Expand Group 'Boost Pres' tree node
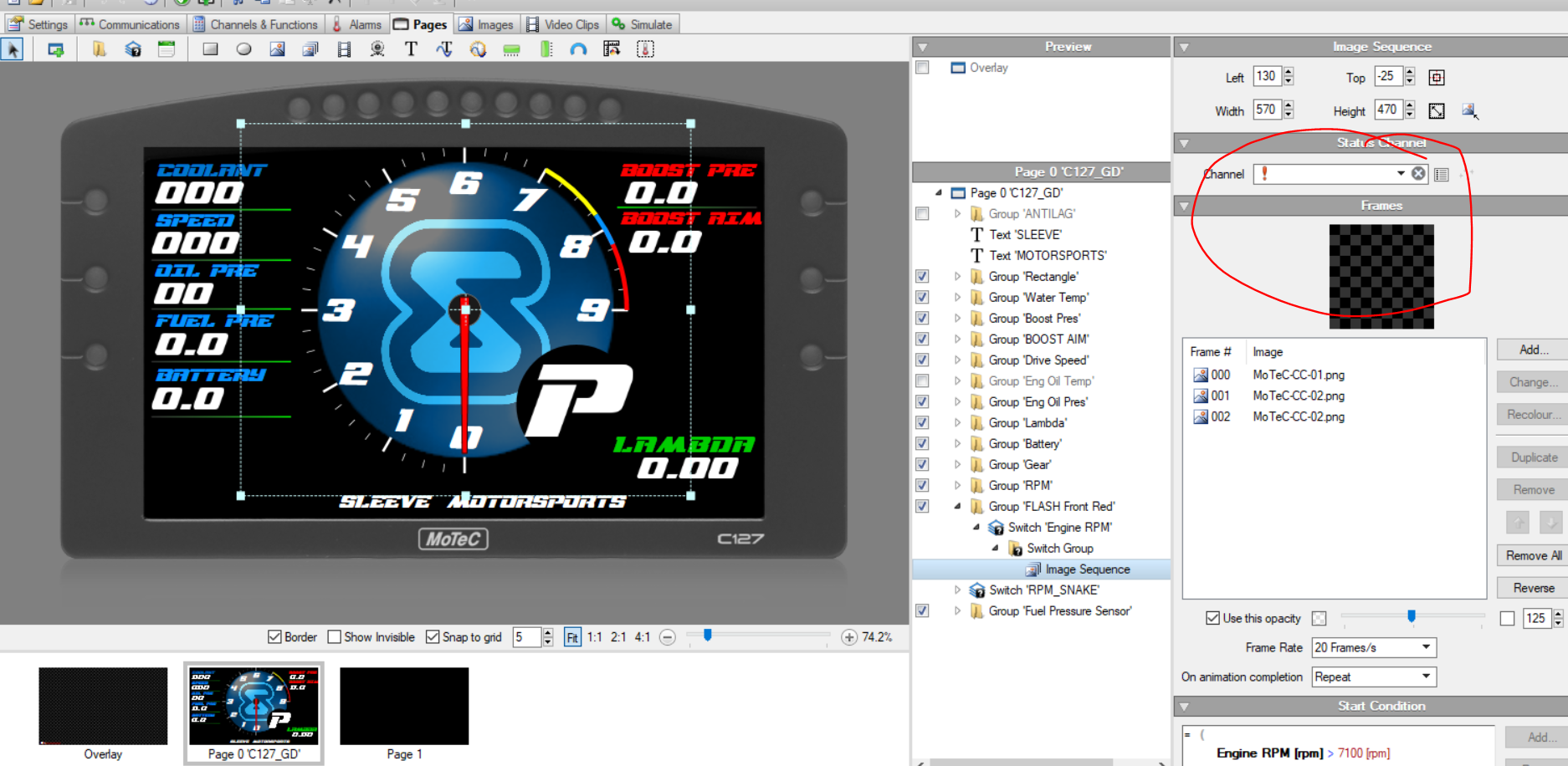1568x766 pixels. point(958,319)
